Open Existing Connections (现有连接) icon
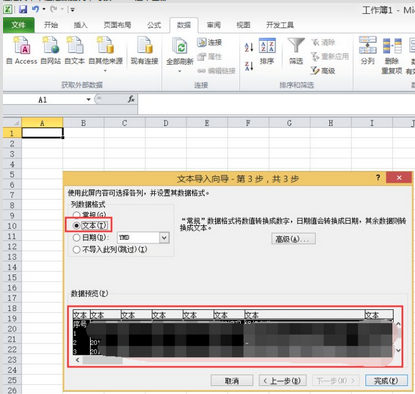This screenshot has width=415, height=394. 144,46
